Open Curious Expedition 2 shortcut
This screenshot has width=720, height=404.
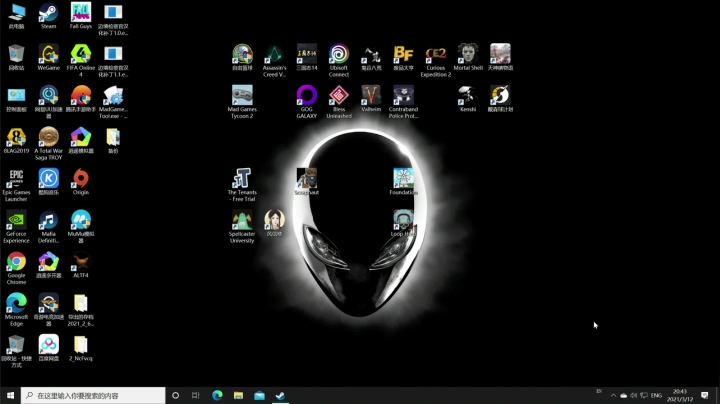(436, 61)
